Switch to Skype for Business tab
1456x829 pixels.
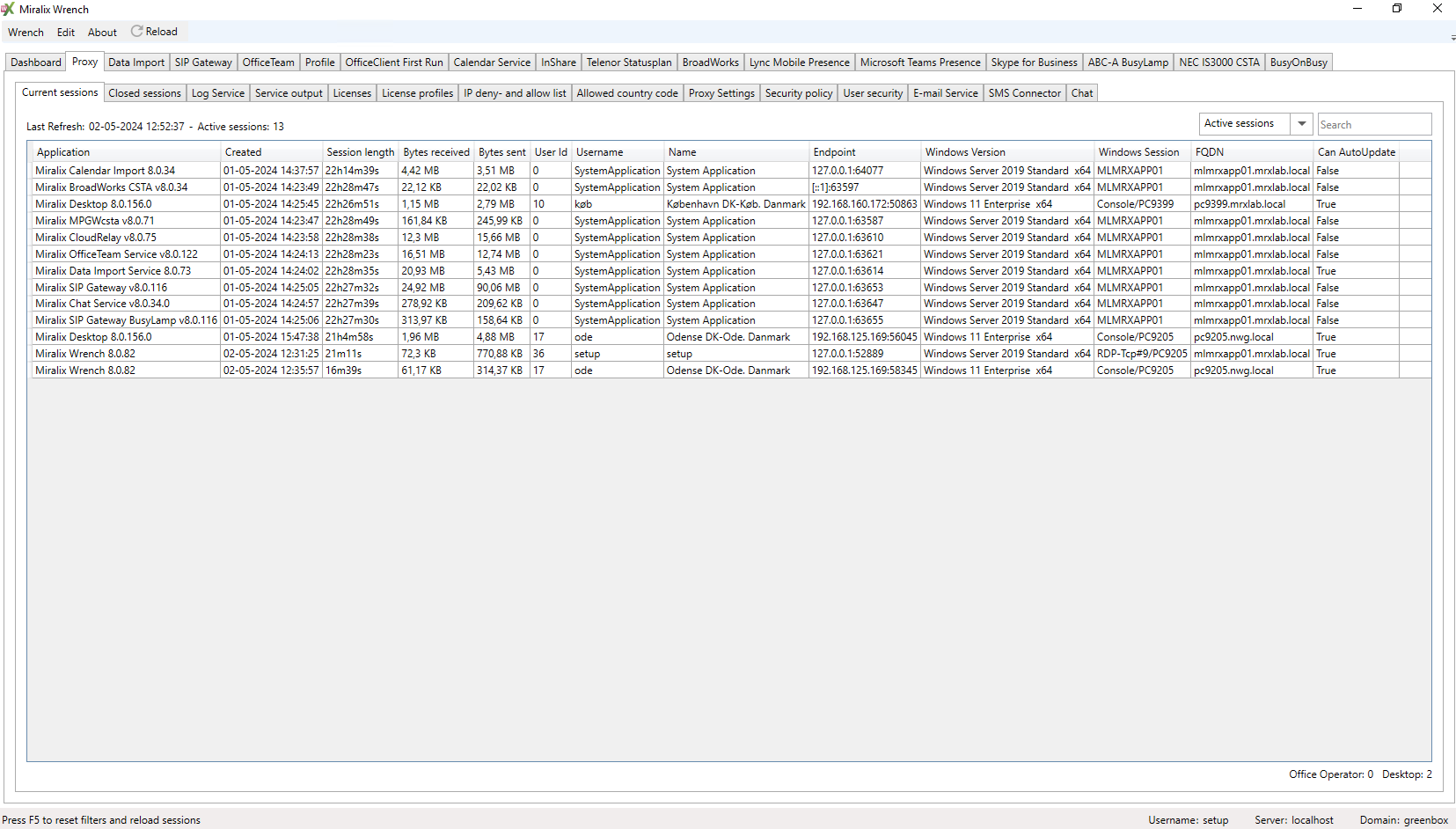[1034, 62]
